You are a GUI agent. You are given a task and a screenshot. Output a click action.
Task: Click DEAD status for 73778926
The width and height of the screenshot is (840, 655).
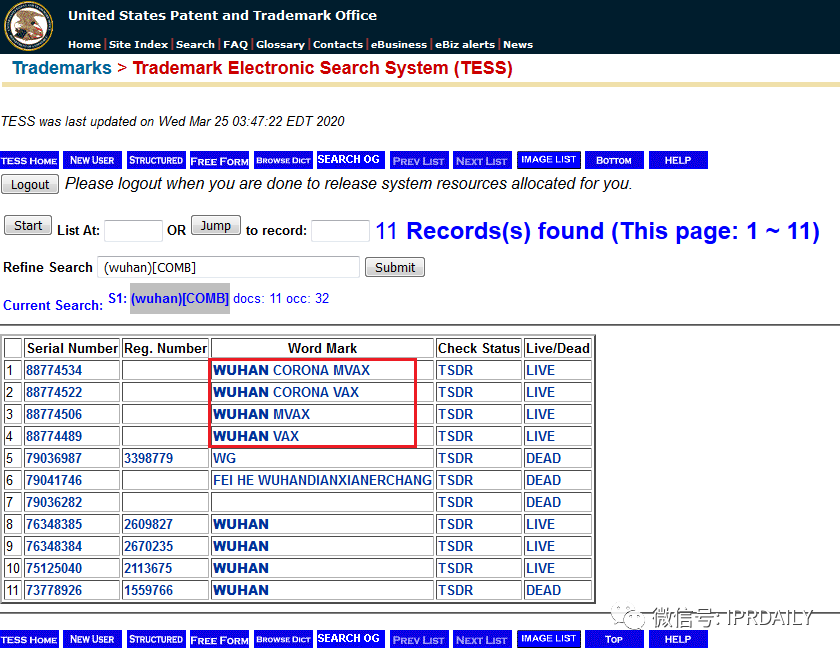543,590
